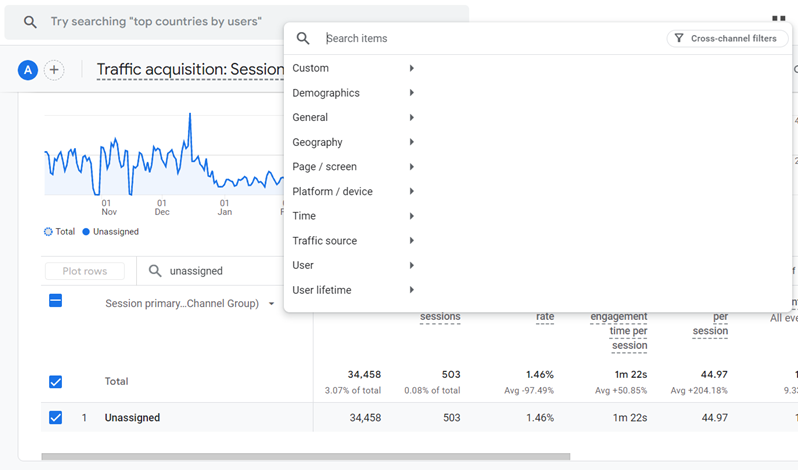798x470 pixels.
Task: Click the Avg +204.18% text
Action: pos(699,391)
